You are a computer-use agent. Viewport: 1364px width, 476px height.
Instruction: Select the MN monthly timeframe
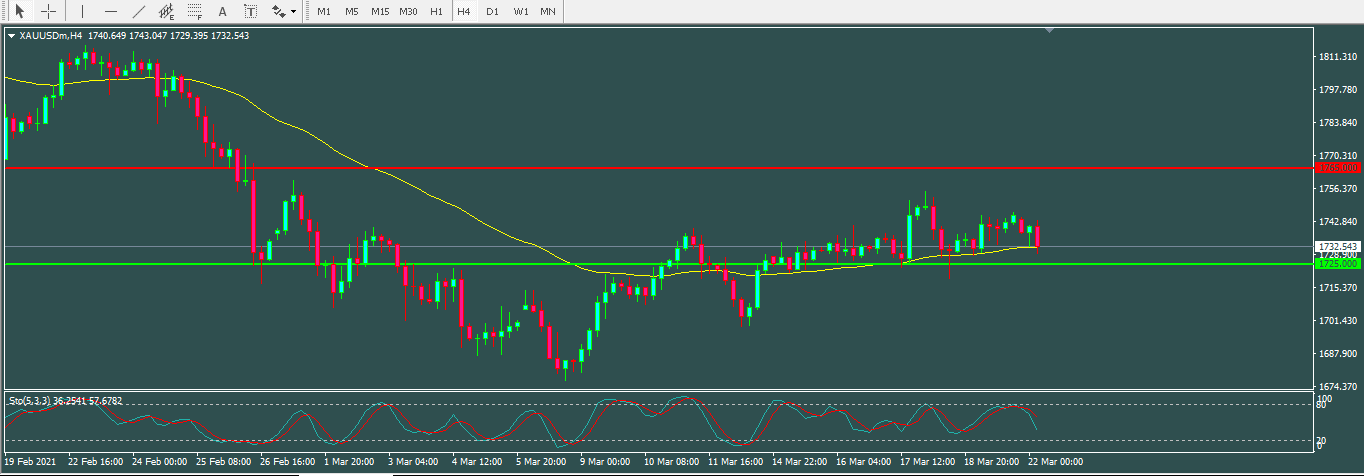click(548, 12)
